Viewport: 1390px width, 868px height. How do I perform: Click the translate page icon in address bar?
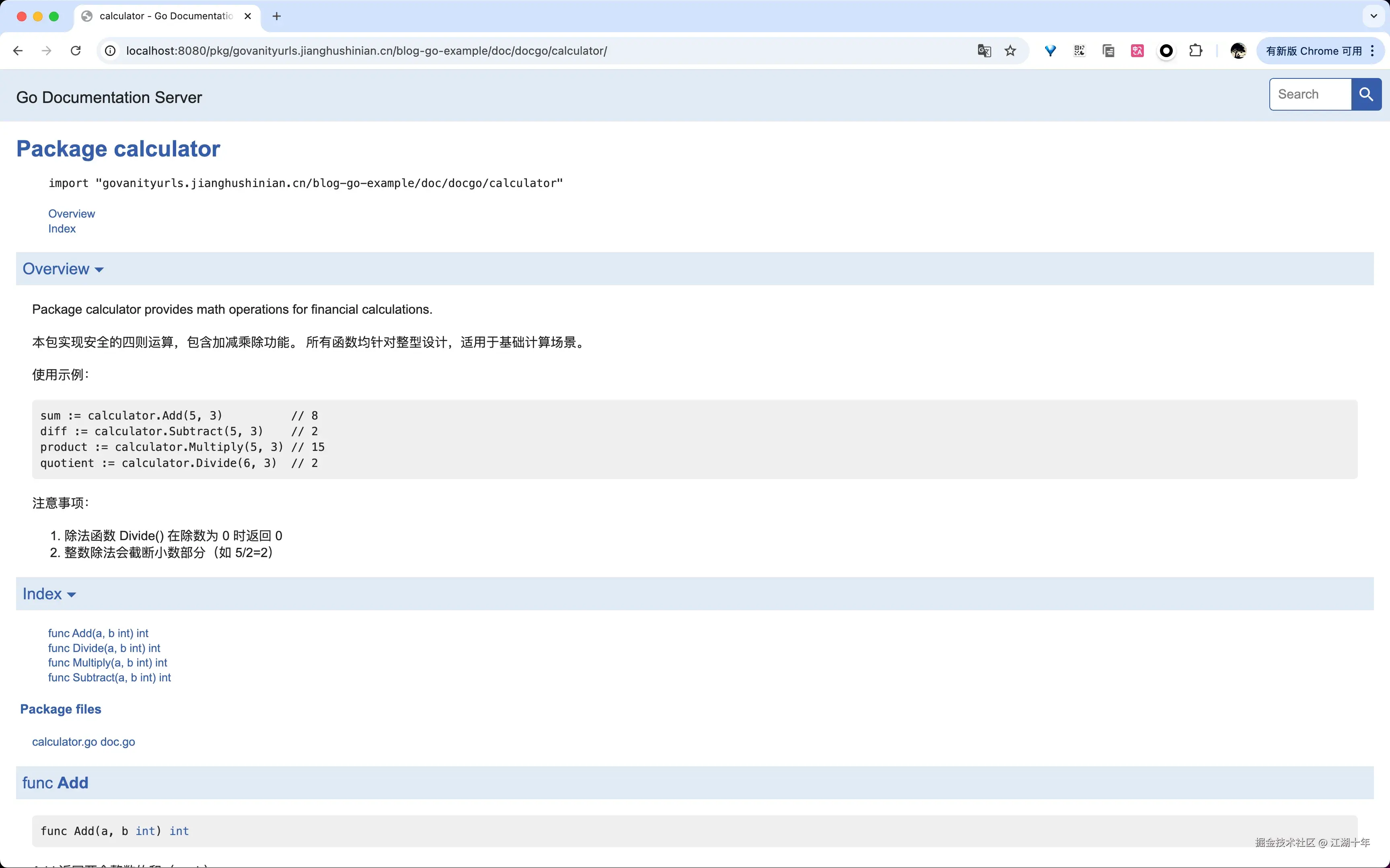[984, 51]
